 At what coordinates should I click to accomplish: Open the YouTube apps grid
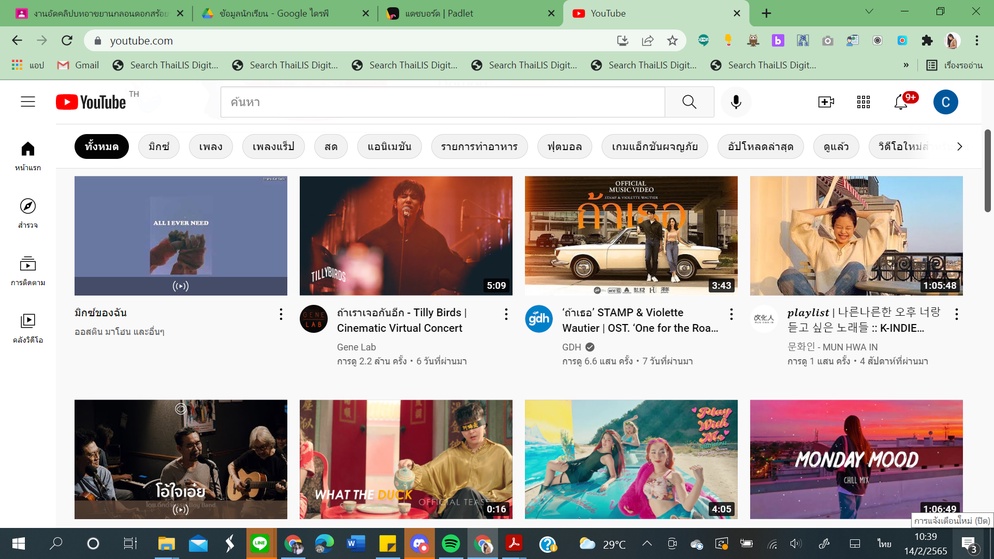coord(863,101)
